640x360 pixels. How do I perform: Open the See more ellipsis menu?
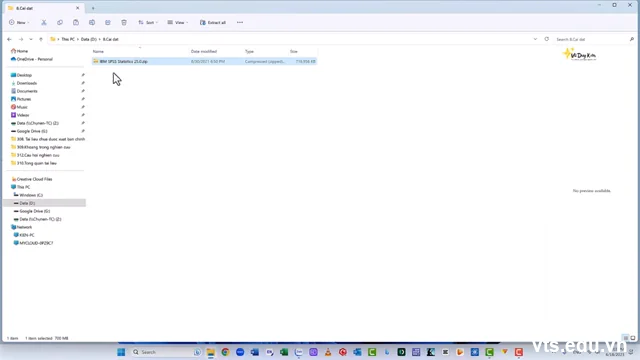click(240, 22)
